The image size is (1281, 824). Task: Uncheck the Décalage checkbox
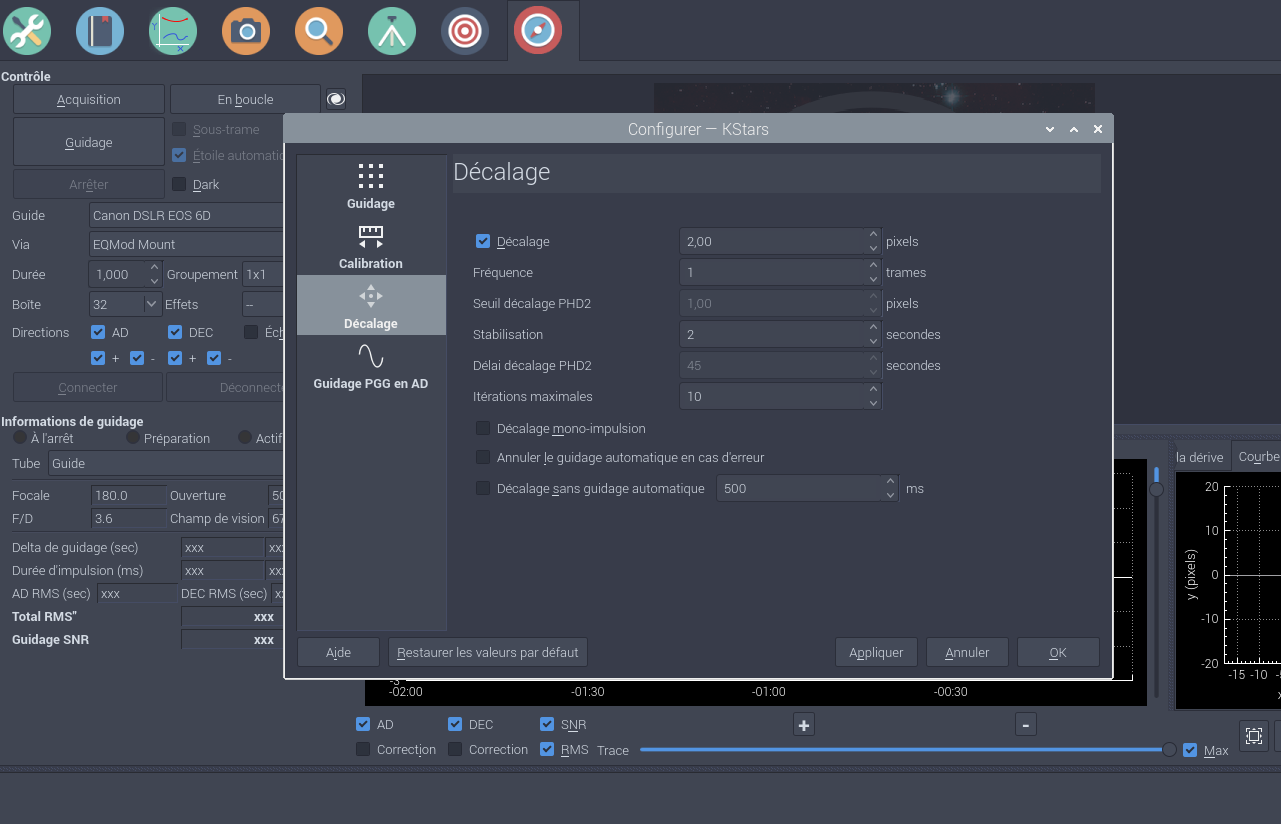483,241
